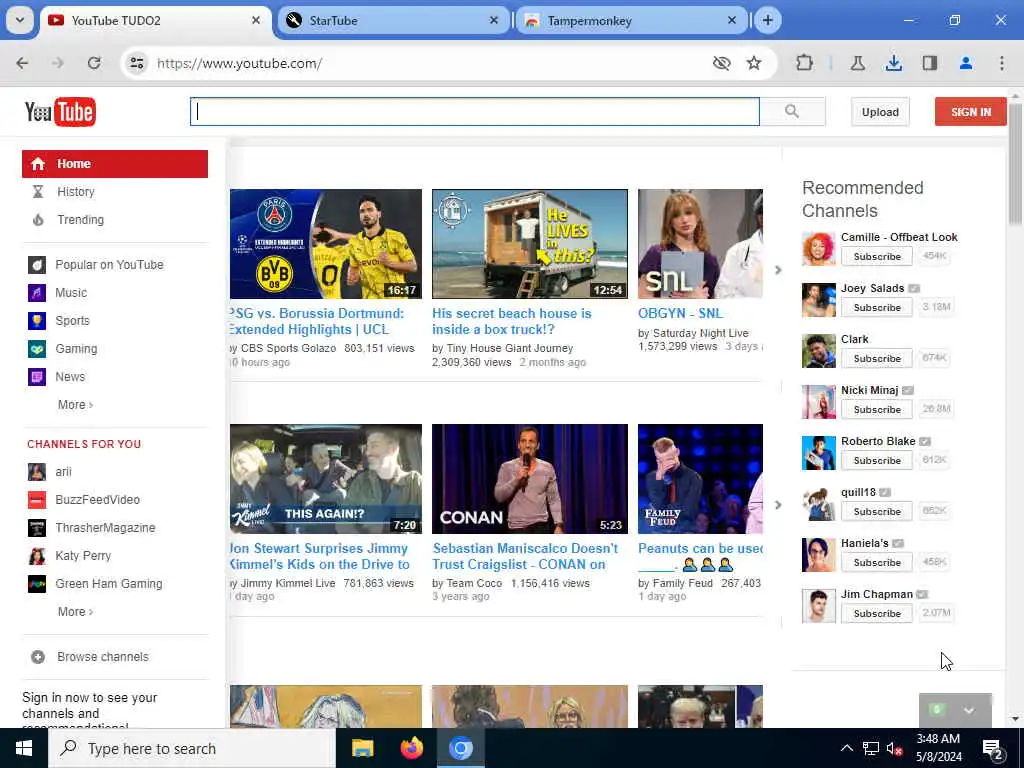Open the Jon Stewart Jimmy Kimmel thumbnail
1024x768 pixels.
tap(326, 479)
